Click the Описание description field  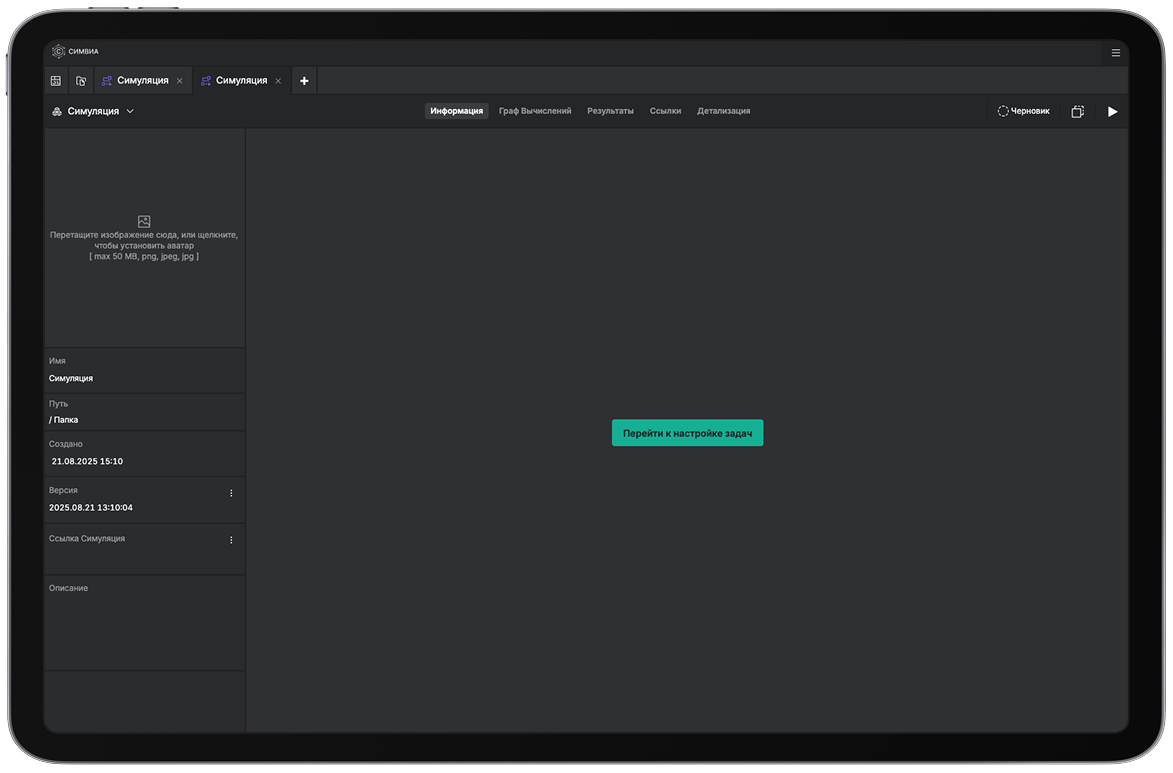pos(144,620)
